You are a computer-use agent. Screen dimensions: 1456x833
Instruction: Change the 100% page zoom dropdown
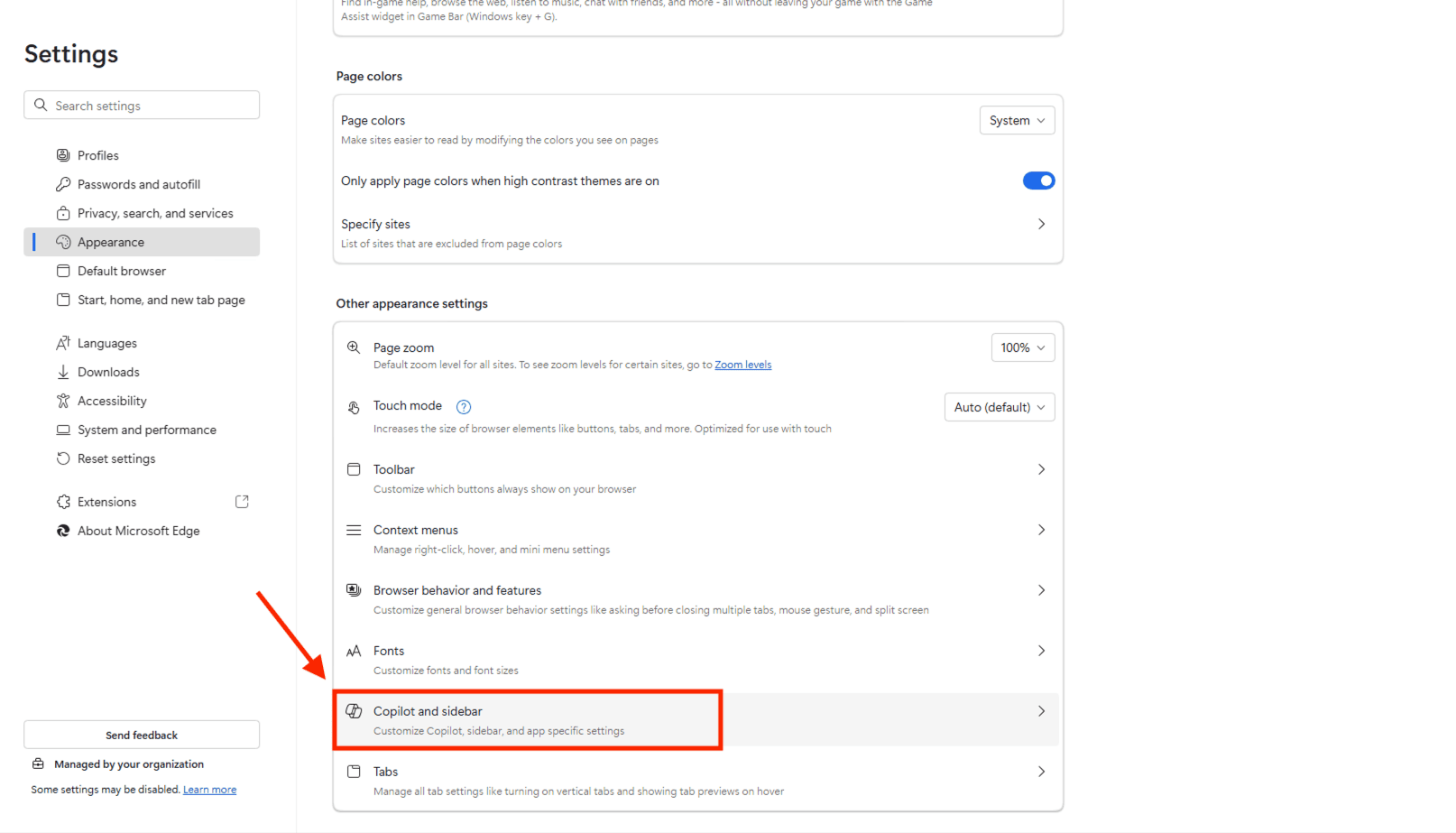(x=1022, y=347)
